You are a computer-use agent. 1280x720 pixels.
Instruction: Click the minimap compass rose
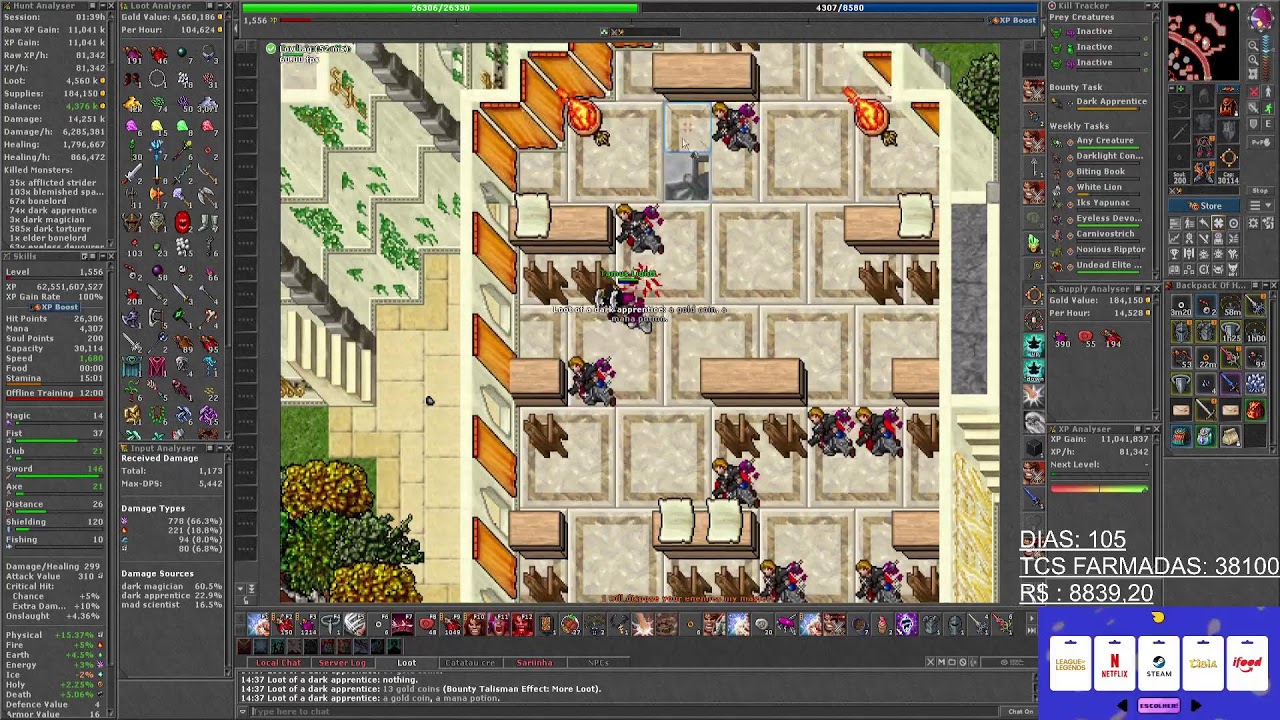(1259, 18)
